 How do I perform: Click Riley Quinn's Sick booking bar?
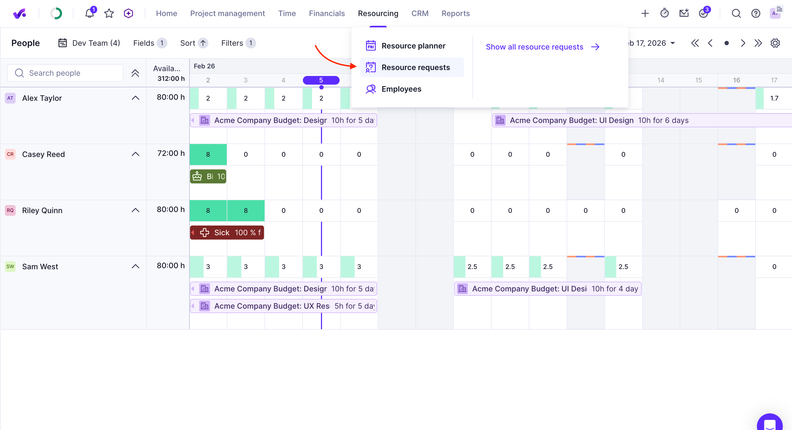(227, 232)
